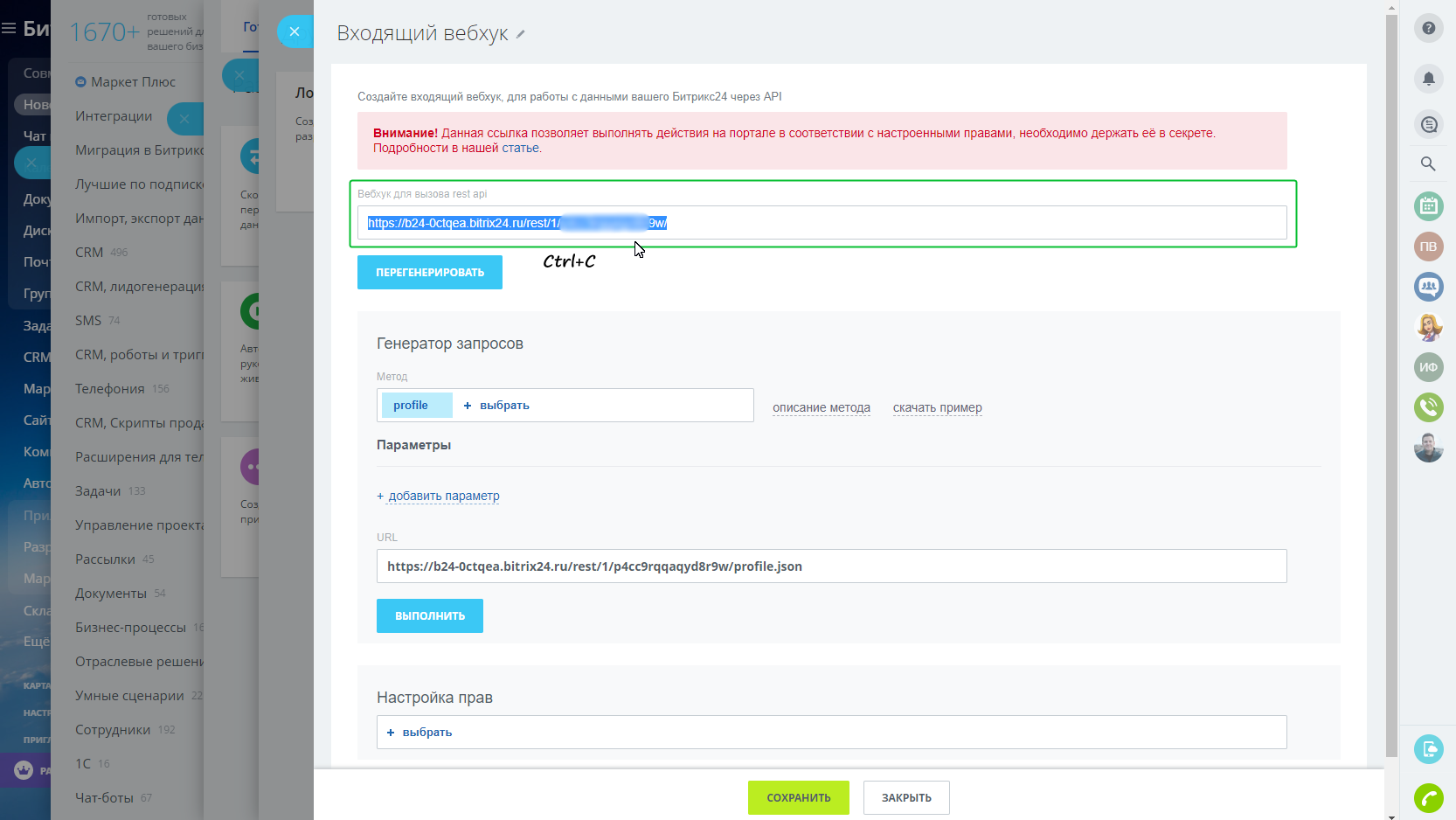Select 'Бизнес-процессы' market category
Viewport: 1456px width, 820px height.
pos(139,627)
